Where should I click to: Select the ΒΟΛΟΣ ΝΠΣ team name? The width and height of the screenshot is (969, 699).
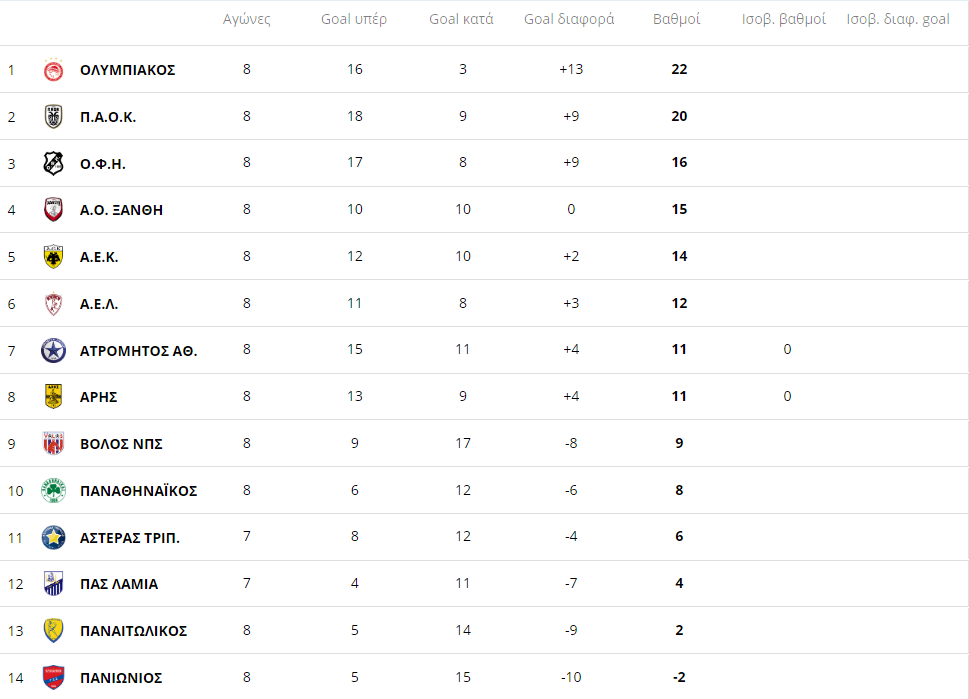[x=121, y=444]
